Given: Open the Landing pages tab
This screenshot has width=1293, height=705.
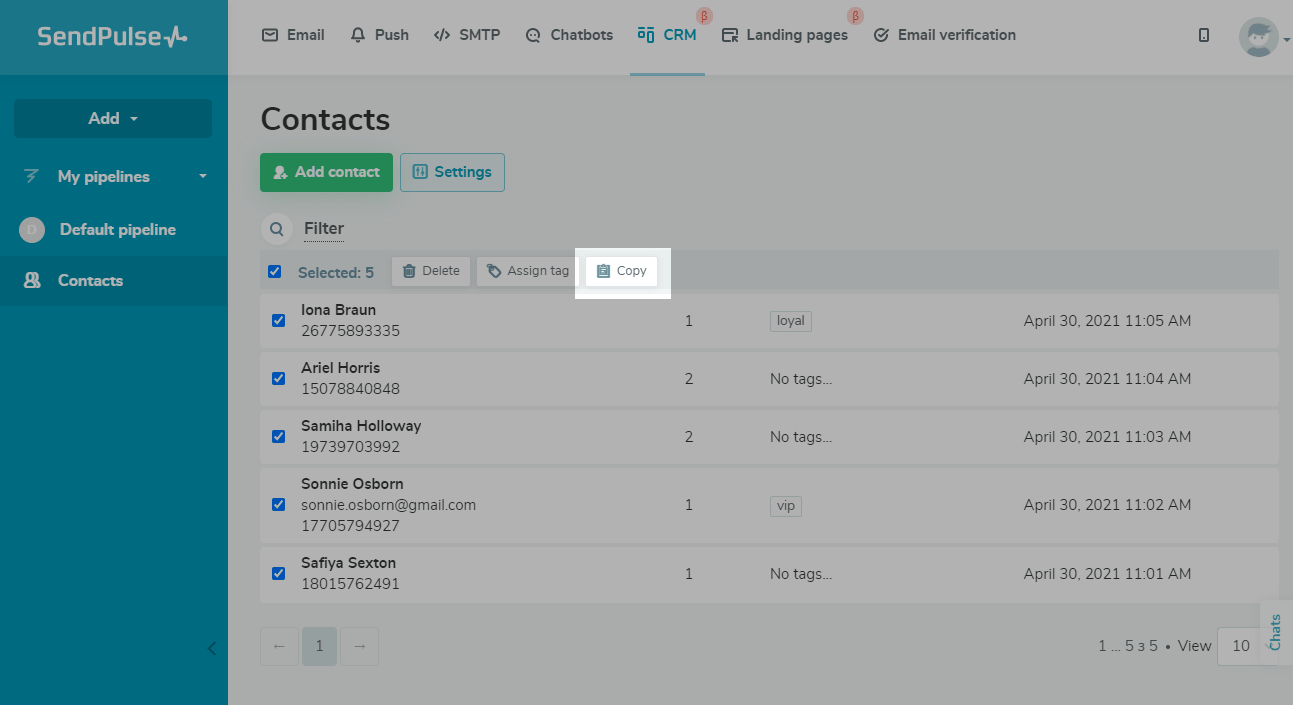Looking at the screenshot, I should [785, 35].
